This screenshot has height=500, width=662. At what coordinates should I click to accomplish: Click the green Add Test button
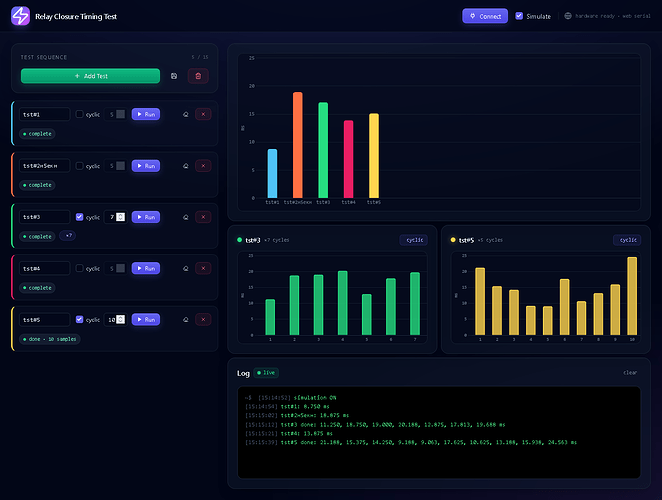point(90,76)
